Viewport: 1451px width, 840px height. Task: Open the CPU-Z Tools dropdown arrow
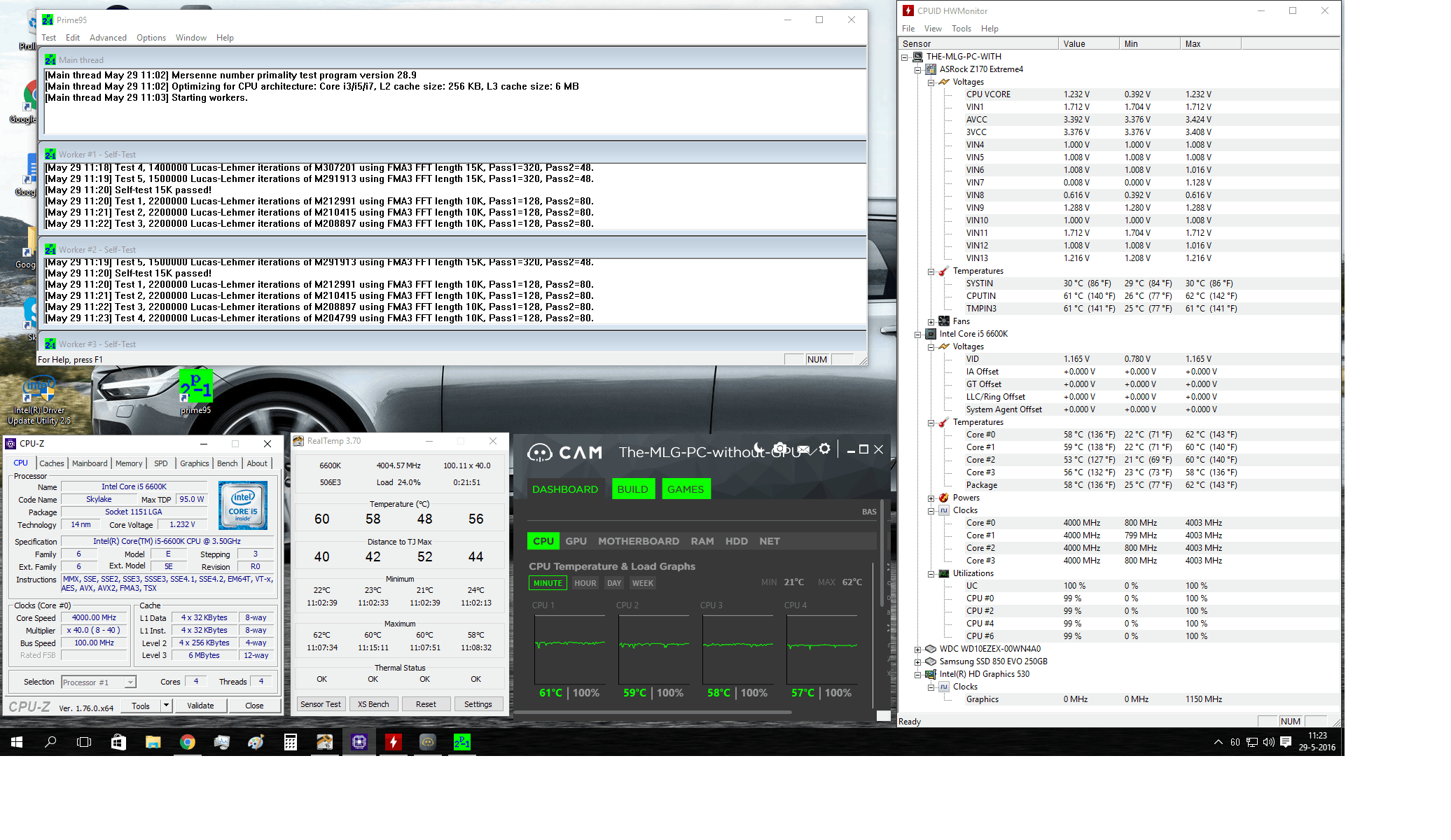(166, 706)
